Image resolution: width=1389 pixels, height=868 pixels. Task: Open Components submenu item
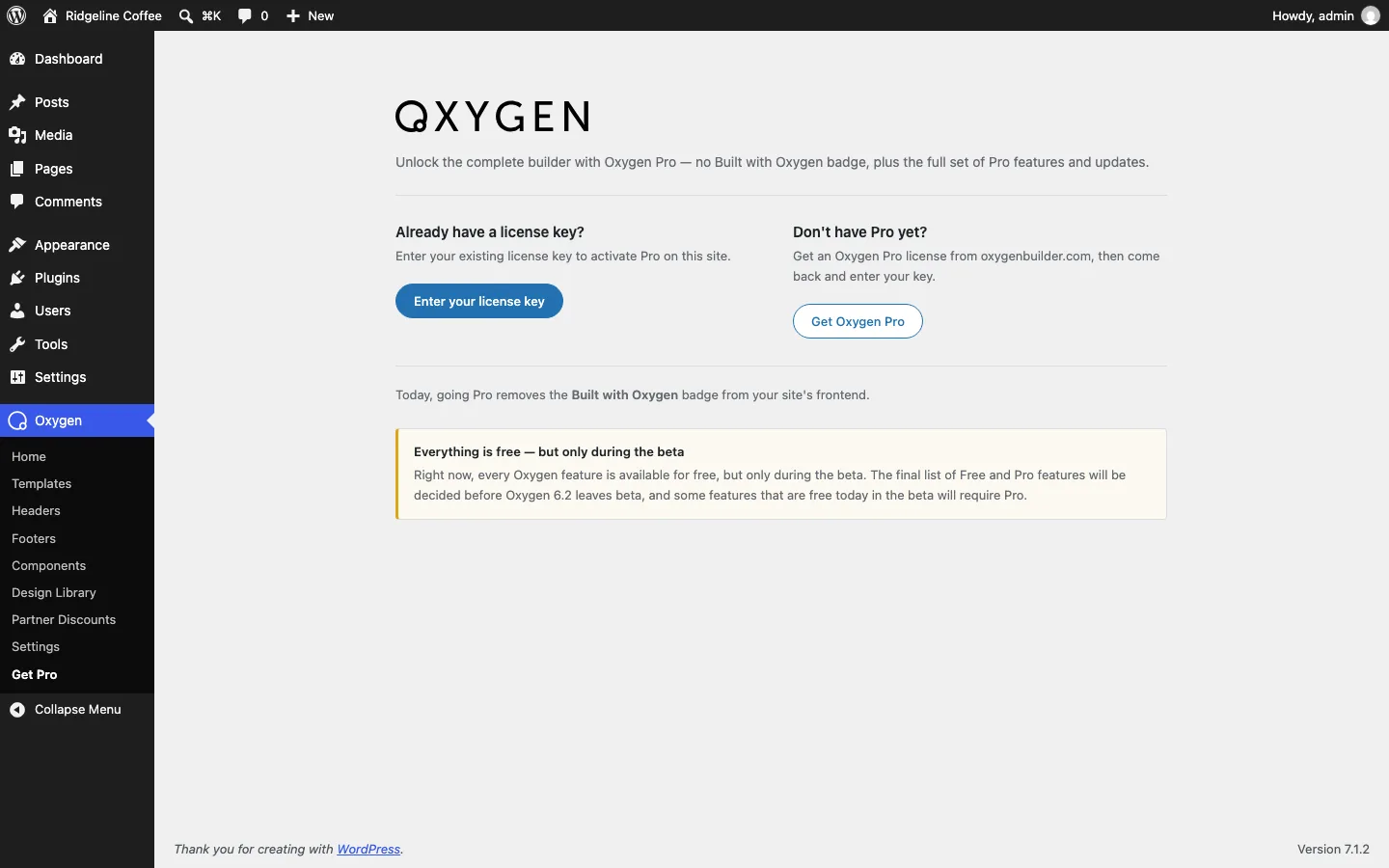(x=48, y=566)
